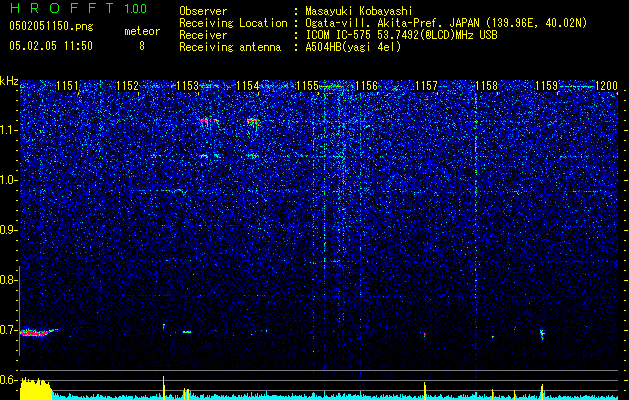This screenshot has width=629, height=400.
Task: Click the 1151 time marker
Action: point(67,86)
